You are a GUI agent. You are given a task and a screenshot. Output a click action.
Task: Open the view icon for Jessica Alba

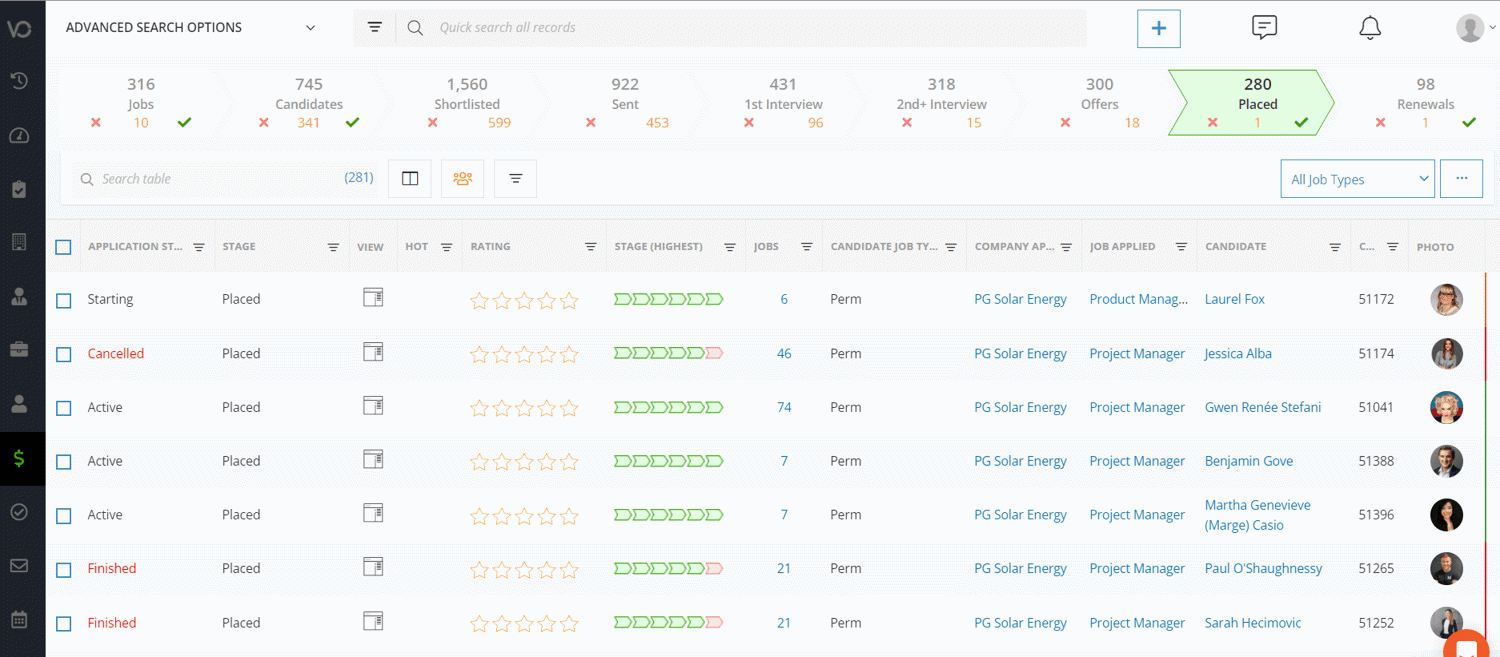point(373,352)
